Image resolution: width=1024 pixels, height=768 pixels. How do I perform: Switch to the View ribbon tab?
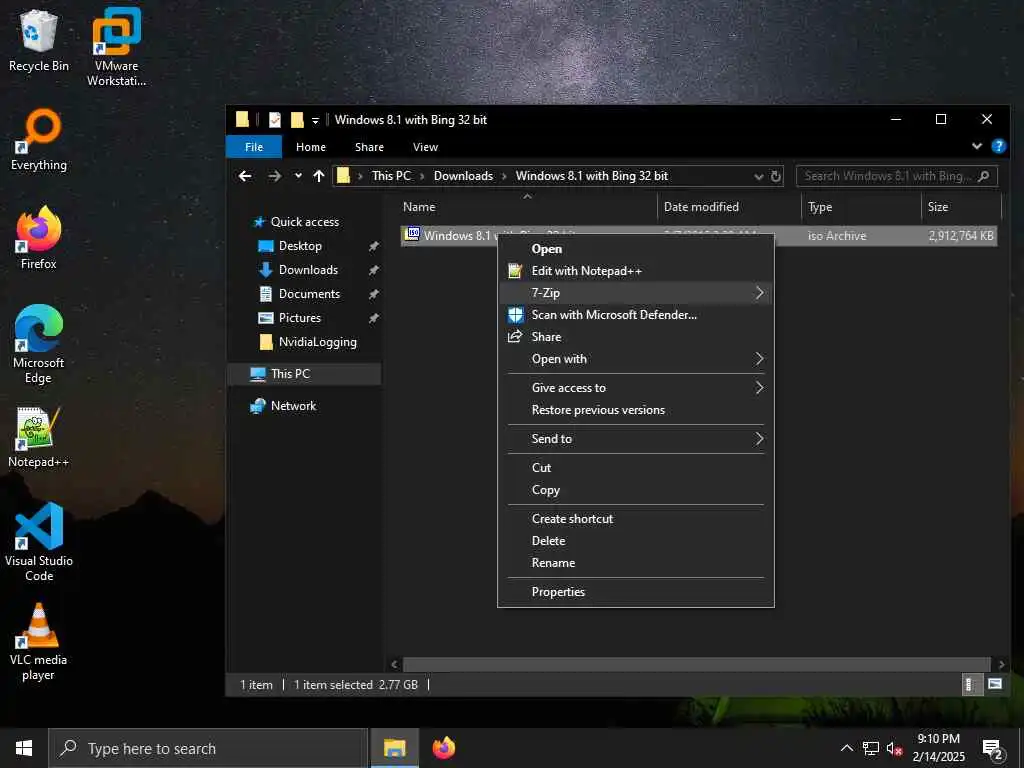click(425, 147)
